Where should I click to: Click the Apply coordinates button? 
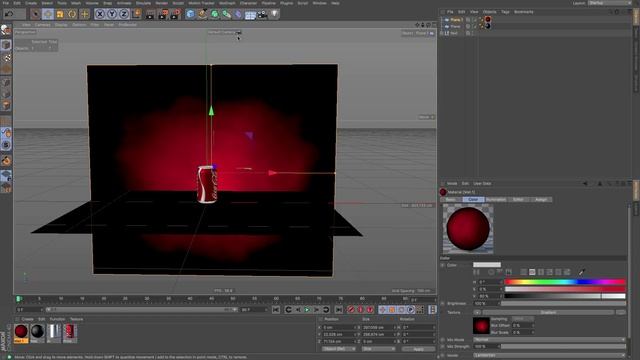(x=419, y=349)
